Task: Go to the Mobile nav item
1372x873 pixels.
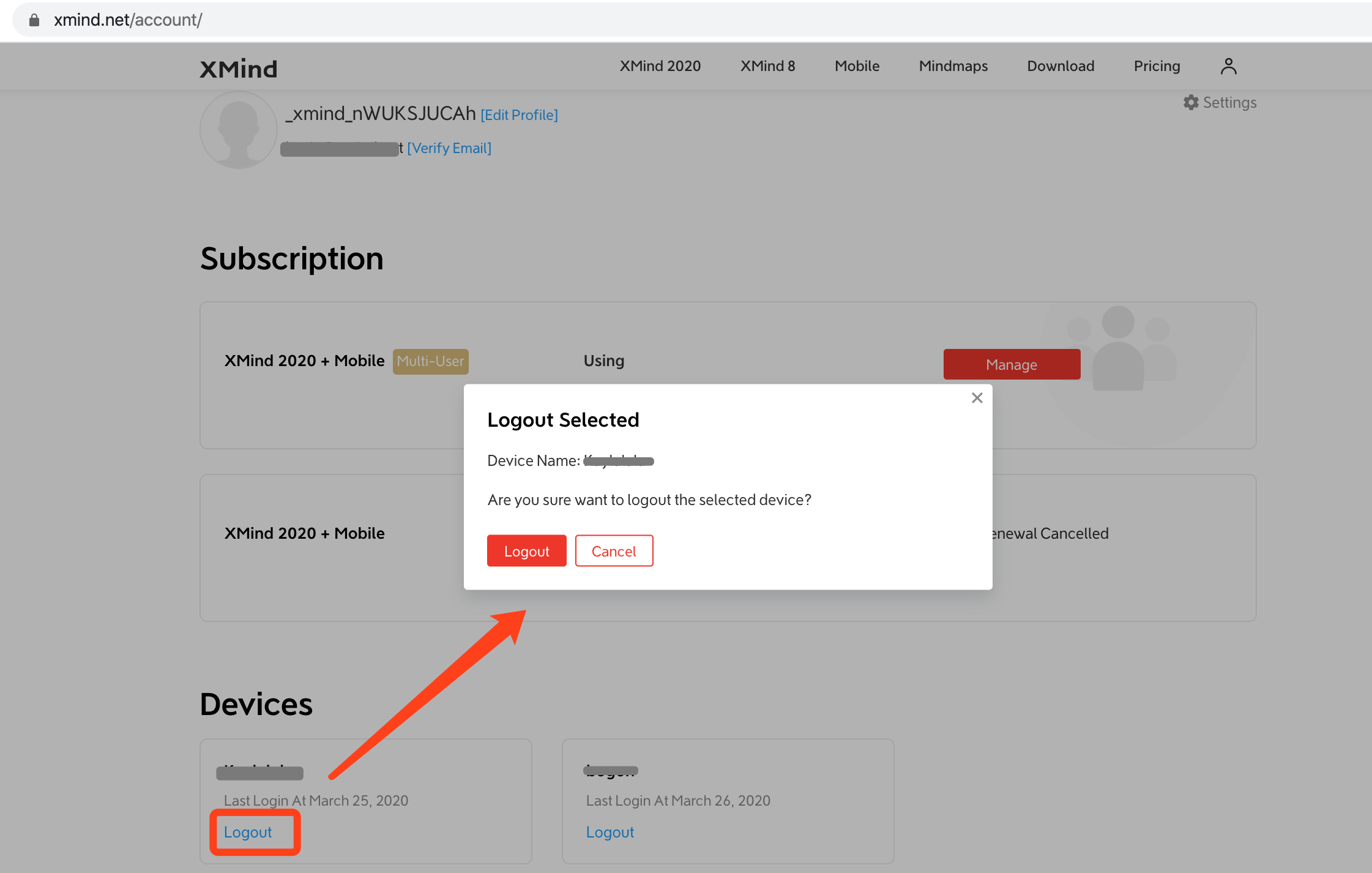Action: 857,66
